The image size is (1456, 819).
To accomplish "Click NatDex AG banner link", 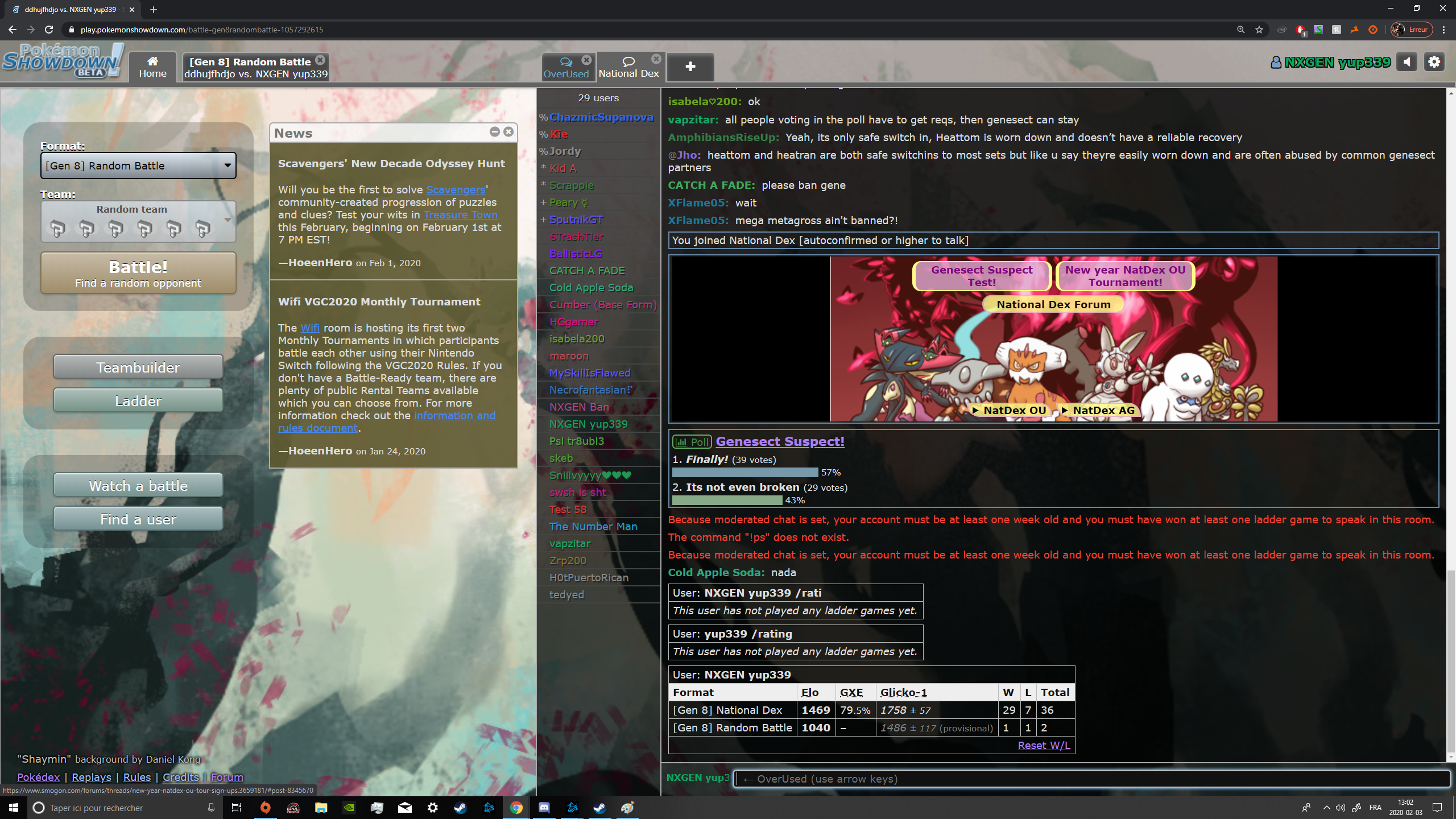I will [x=1098, y=410].
